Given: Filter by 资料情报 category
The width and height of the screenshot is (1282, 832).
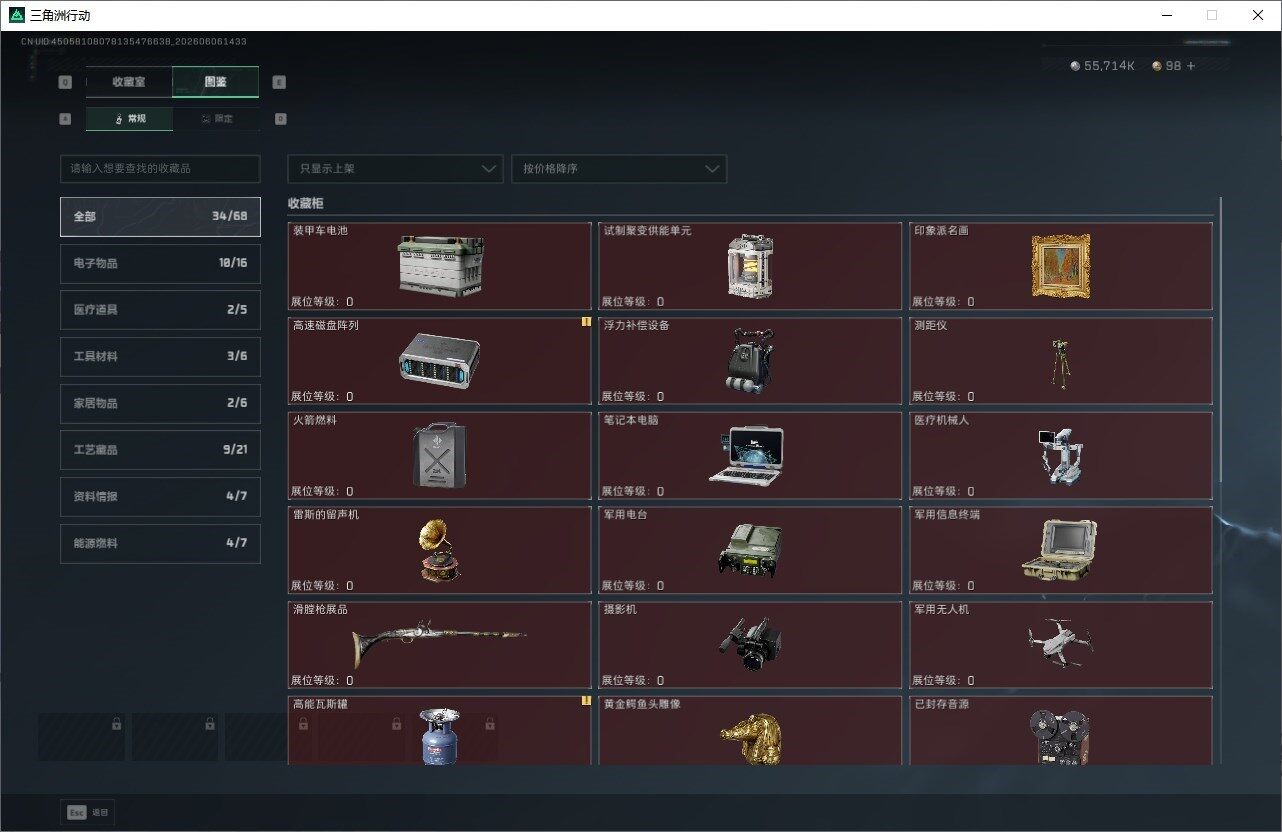Looking at the screenshot, I should 160,497.
